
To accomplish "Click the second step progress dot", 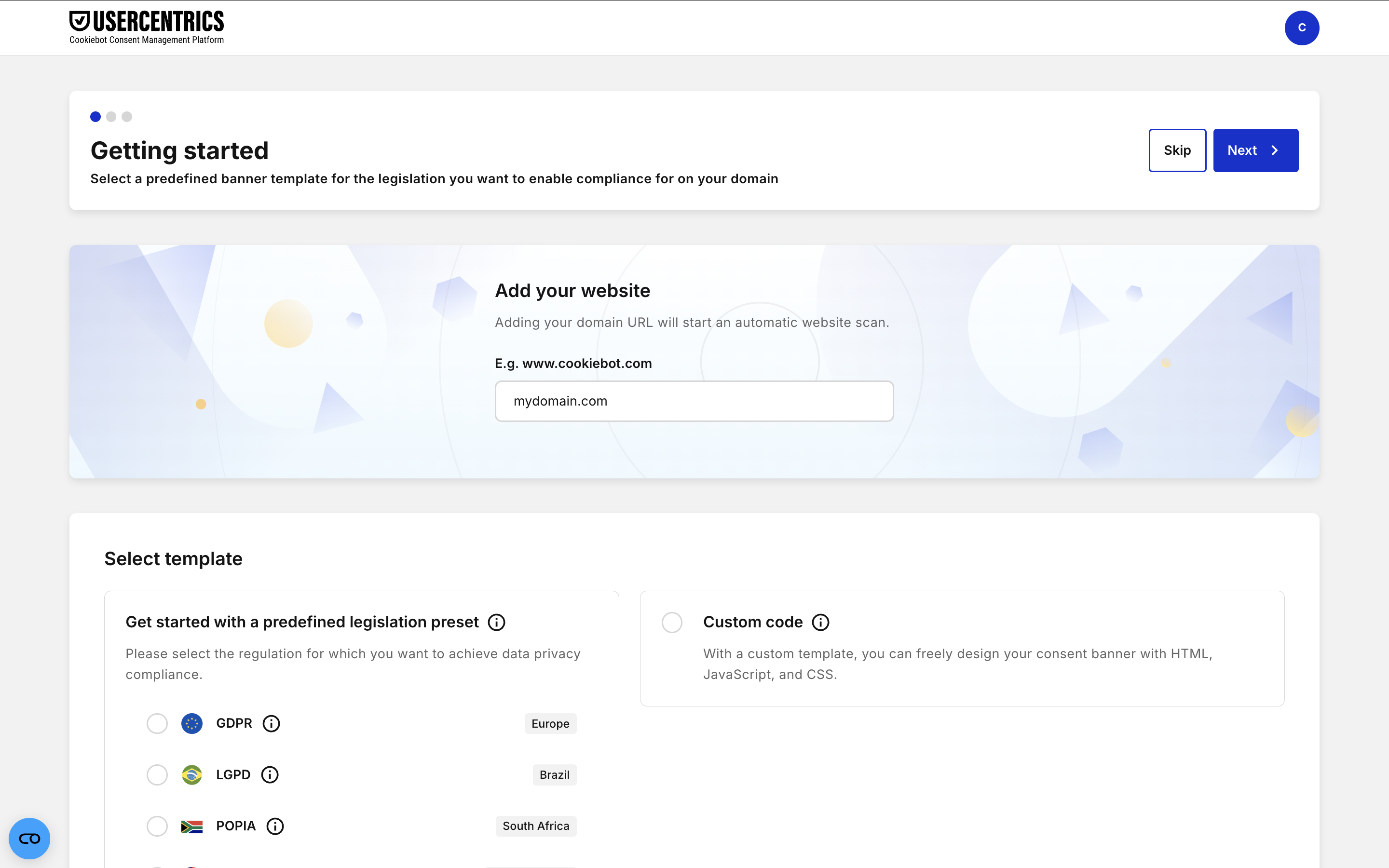I will [x=111, y=117].
